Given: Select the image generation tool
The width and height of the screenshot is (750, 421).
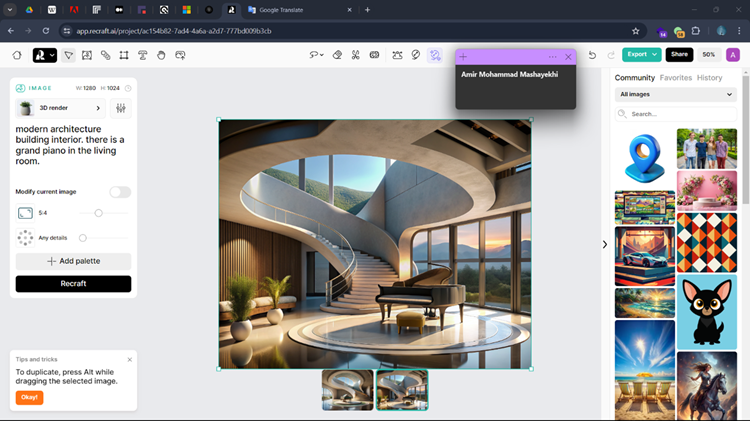Looking at the screenshot, I should pyautogui.click(x=87, y=55).
